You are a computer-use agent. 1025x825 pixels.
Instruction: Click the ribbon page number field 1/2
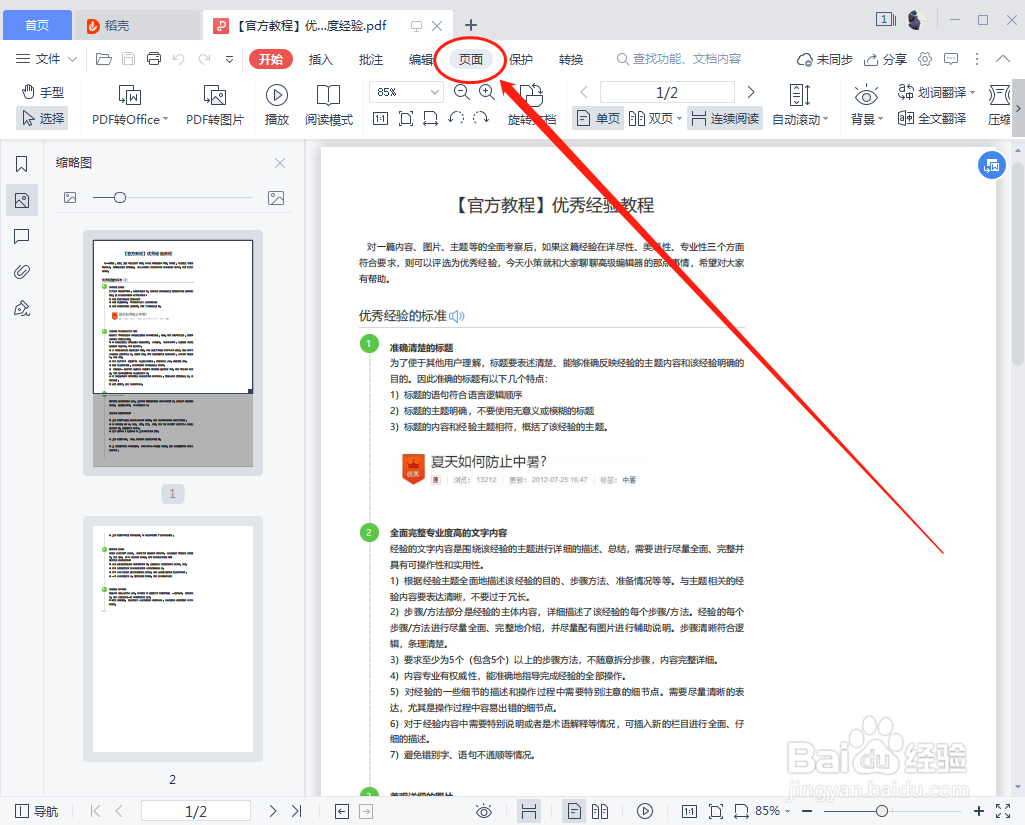pyautogui.click(x=667, y=92)
